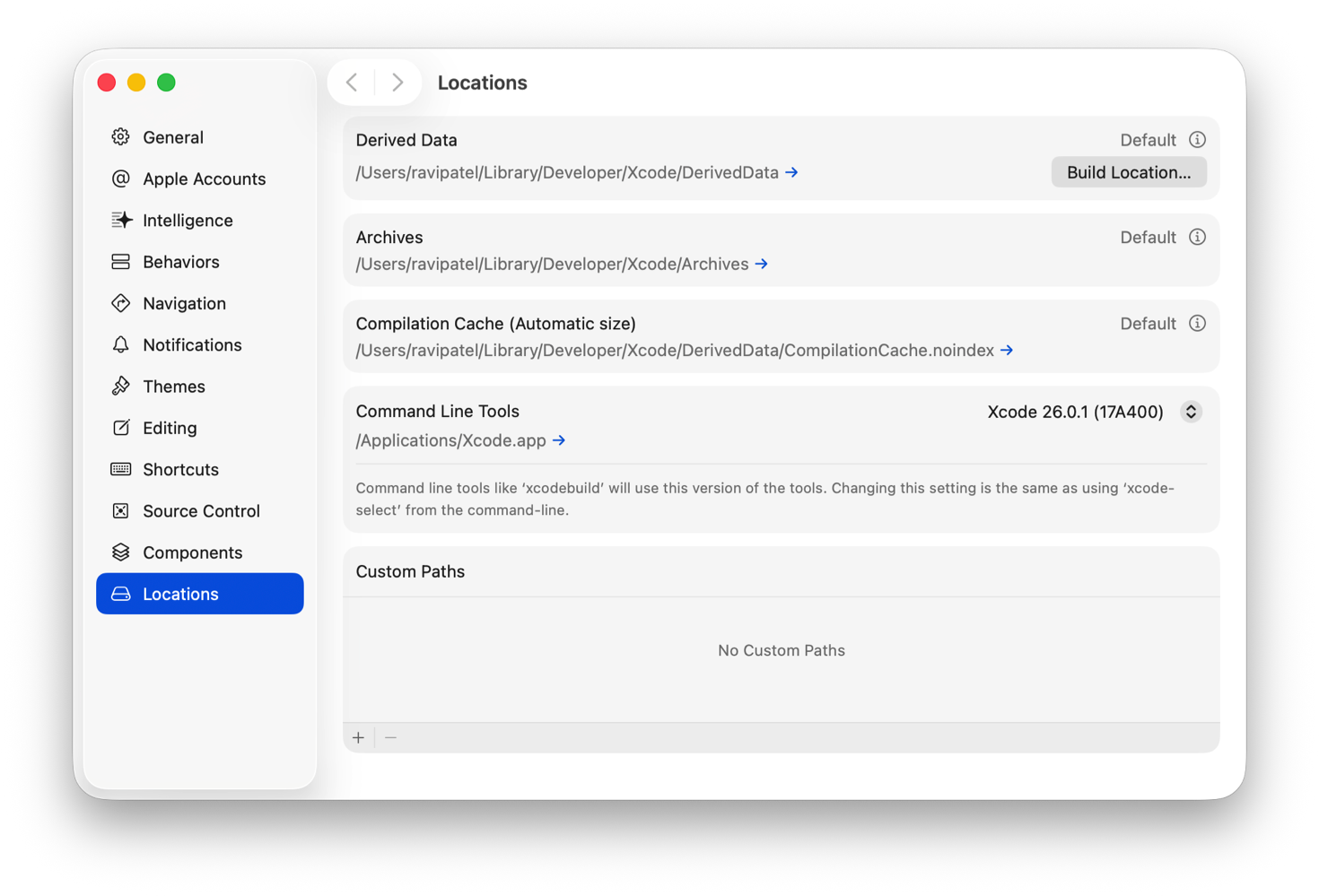The width and height of the screenshot is (1319, 896).
Task: Select Navigation in the sidebar
Action: click(x=200, y=303)
